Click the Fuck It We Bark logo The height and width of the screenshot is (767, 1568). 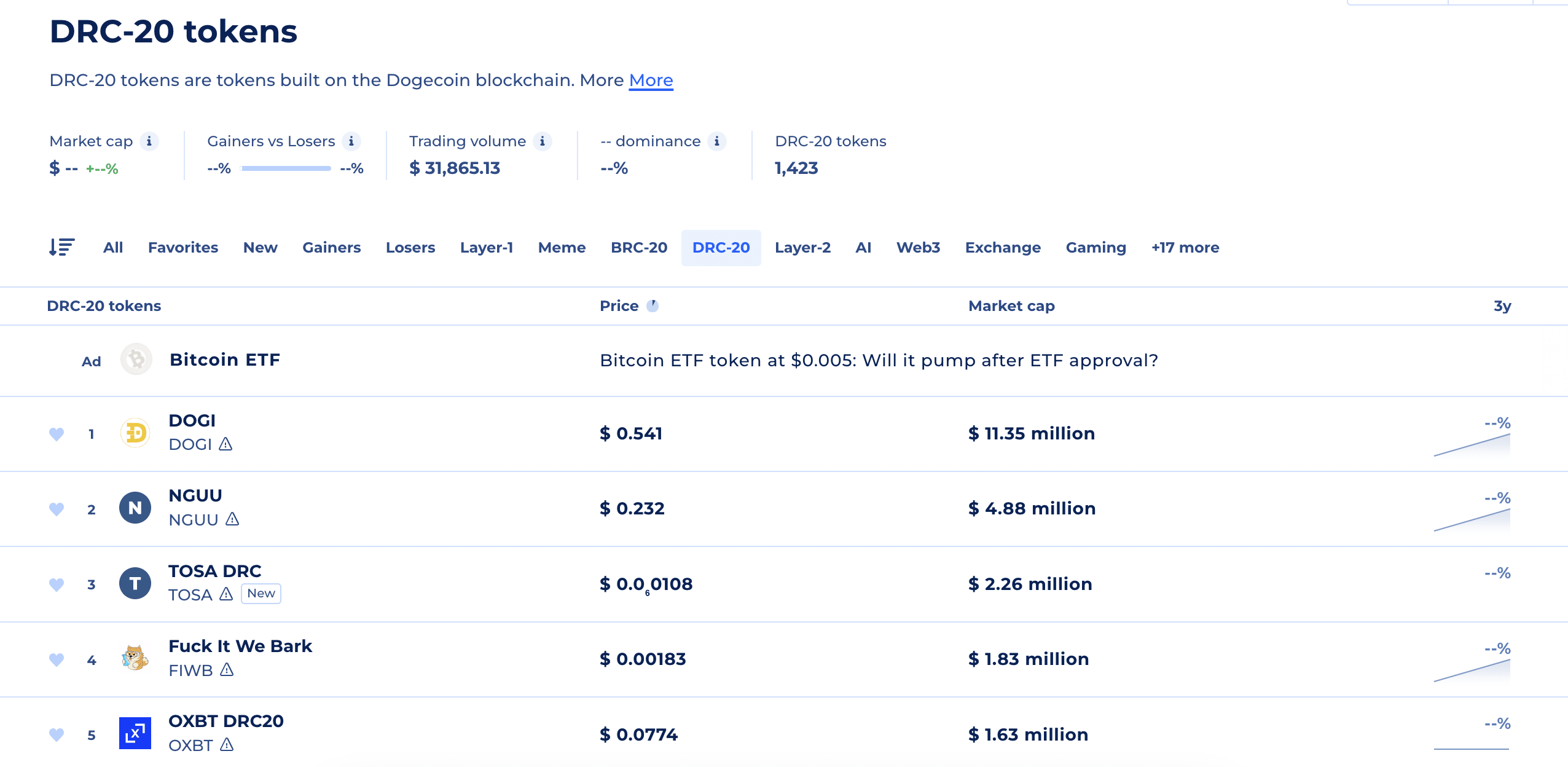pyautogui.click(x=135, y=658)
